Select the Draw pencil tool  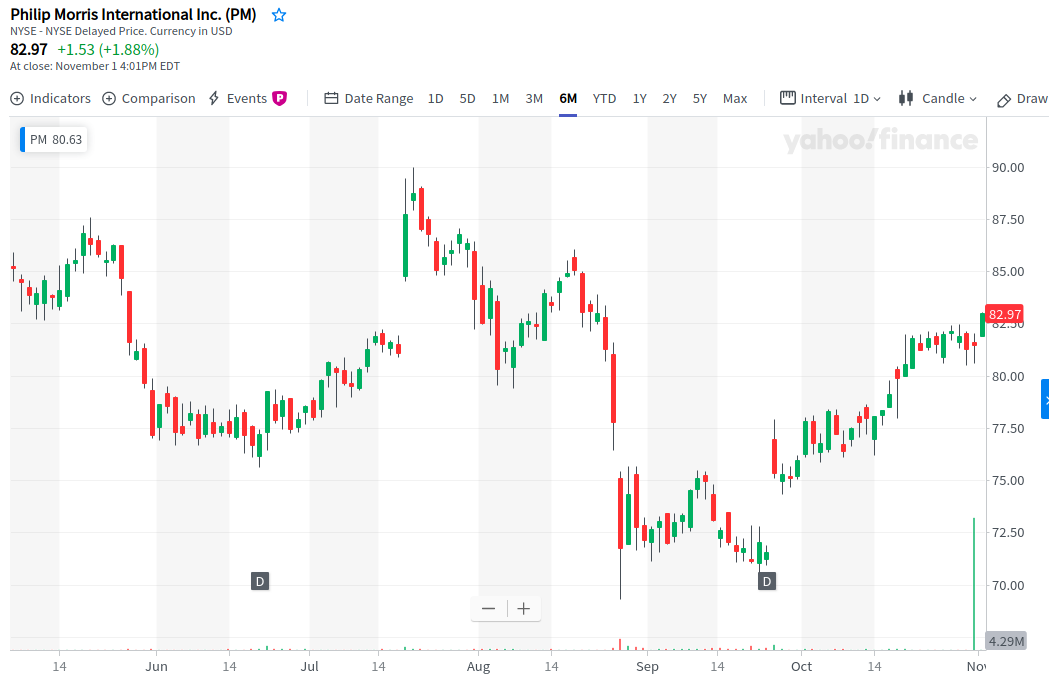coord(1004,99)
